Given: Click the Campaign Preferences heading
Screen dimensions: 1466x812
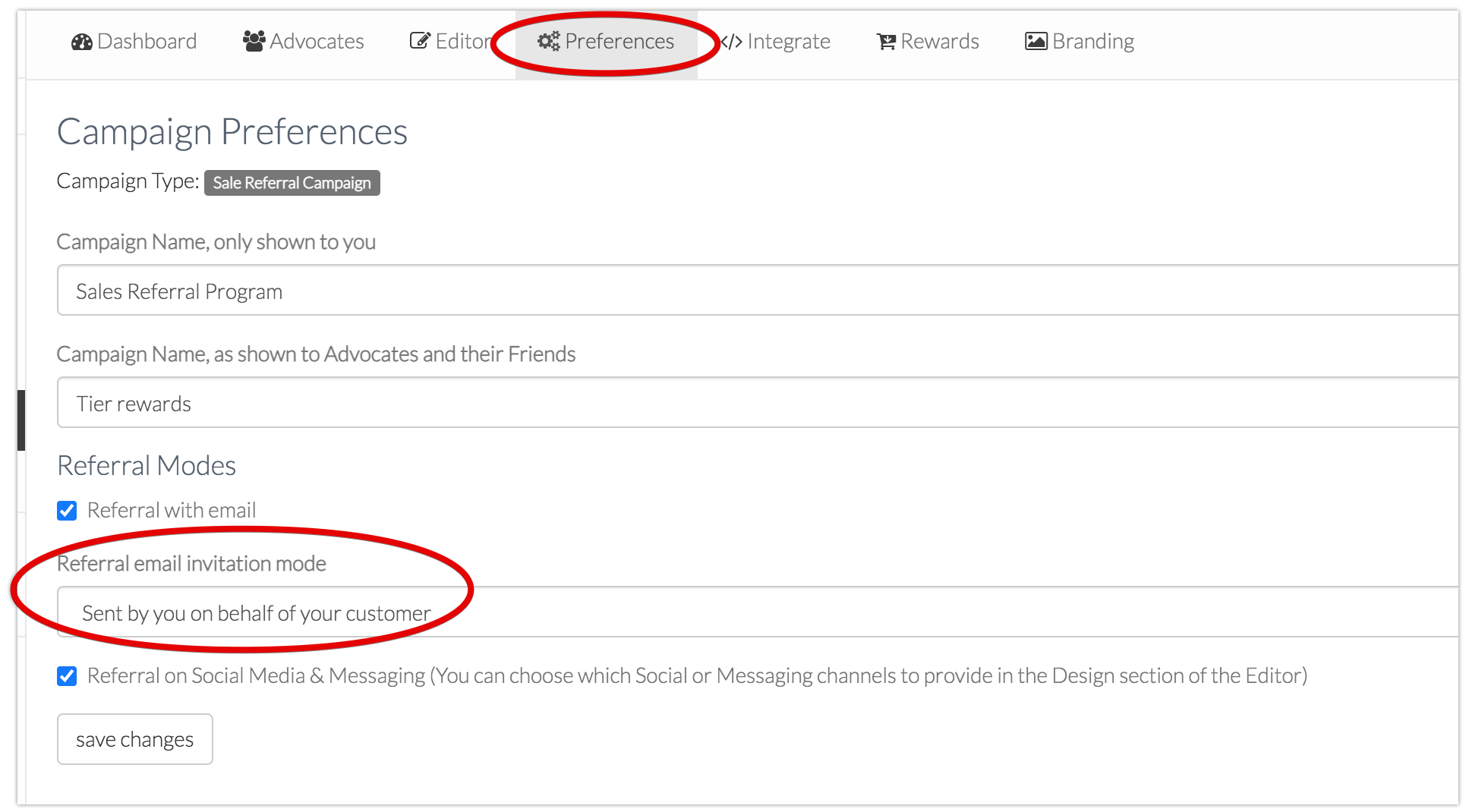Looking at the screenshot, I should pyautogui.click(x=232, y=132).
